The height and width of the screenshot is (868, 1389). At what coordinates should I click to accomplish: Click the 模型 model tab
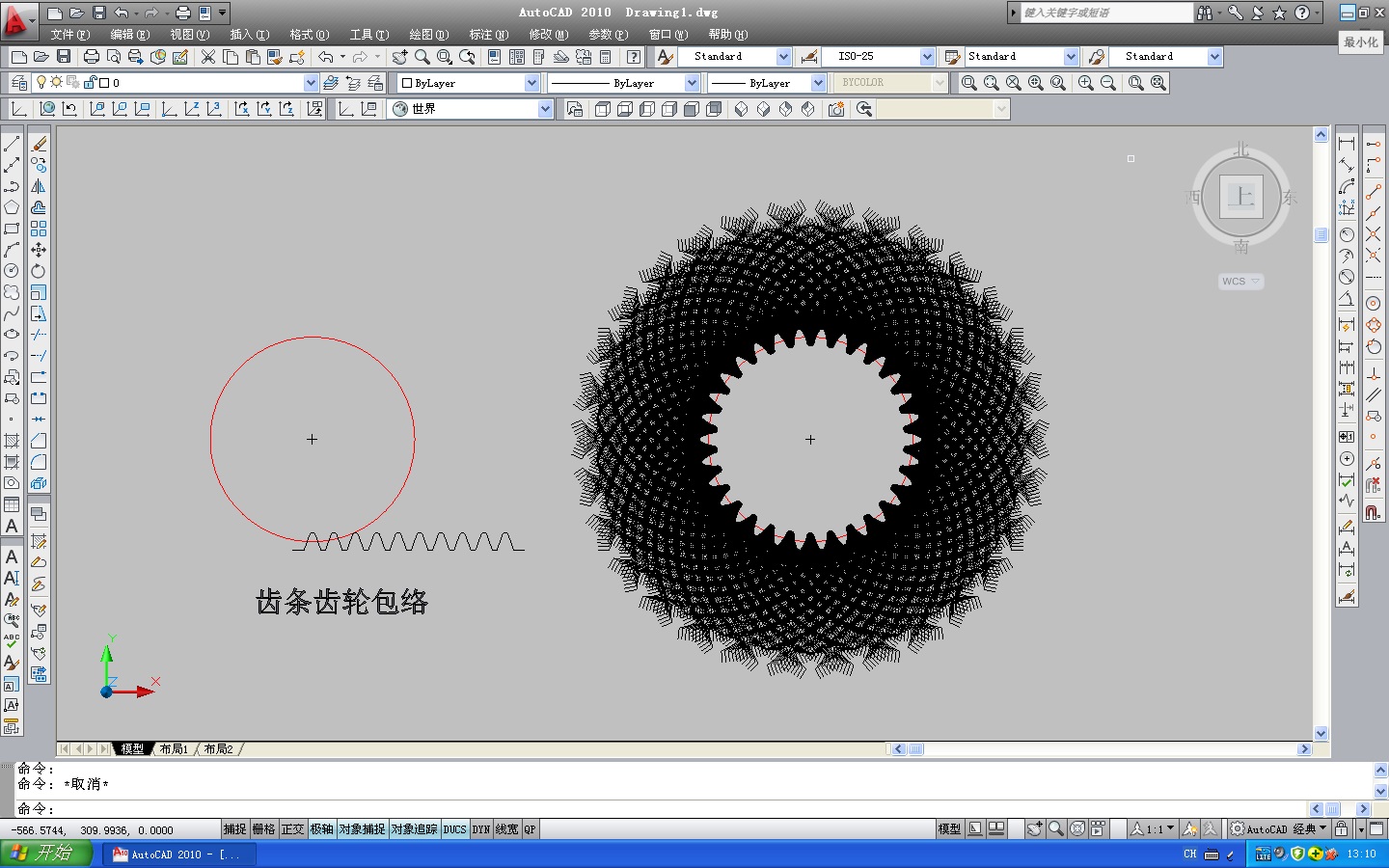click(132, 749)
